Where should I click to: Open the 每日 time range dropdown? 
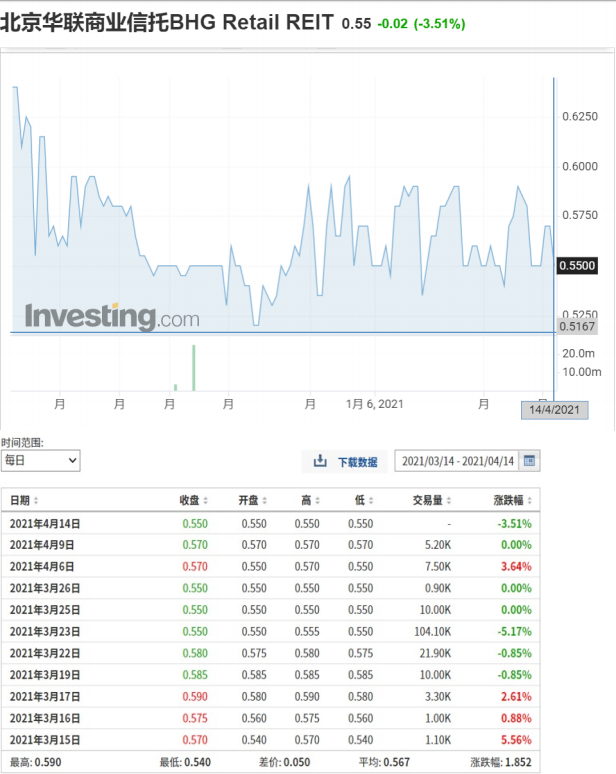click(40, 461)
